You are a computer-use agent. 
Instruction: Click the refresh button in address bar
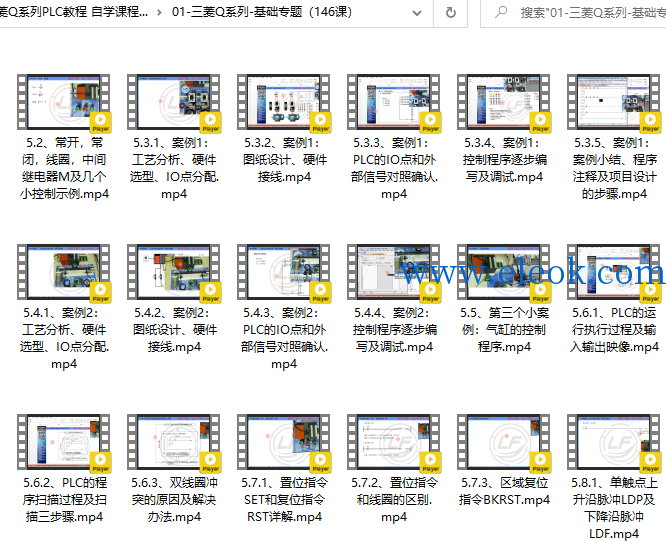pos(451,13)
